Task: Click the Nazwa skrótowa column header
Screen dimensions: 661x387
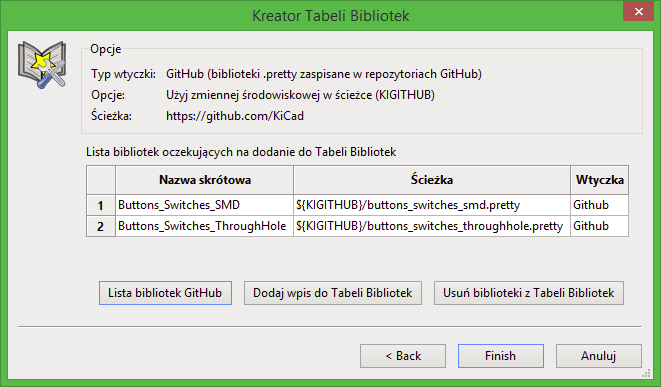Action: tap(204, 180)
